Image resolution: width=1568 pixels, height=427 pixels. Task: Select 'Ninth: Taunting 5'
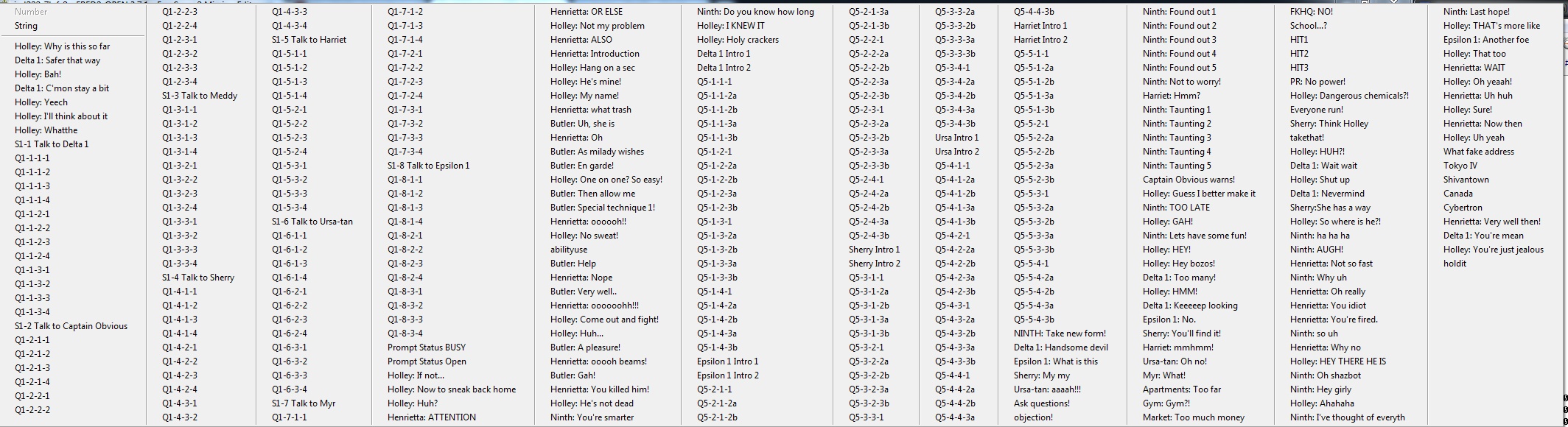point(1177,166)
